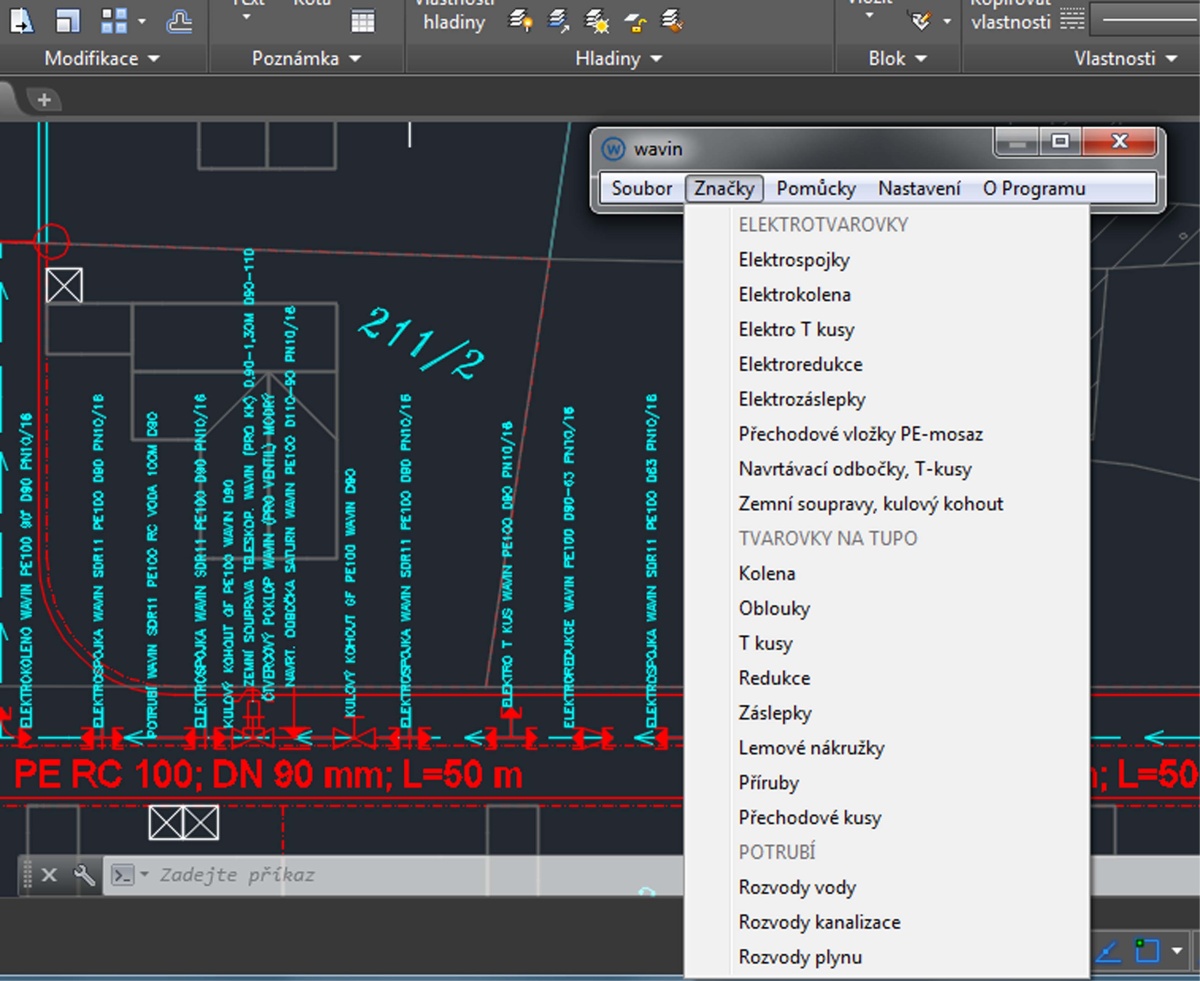Click the new drawing tab plus button
The width and height of the screenshot is (1200, 981).
coord(44,99)
